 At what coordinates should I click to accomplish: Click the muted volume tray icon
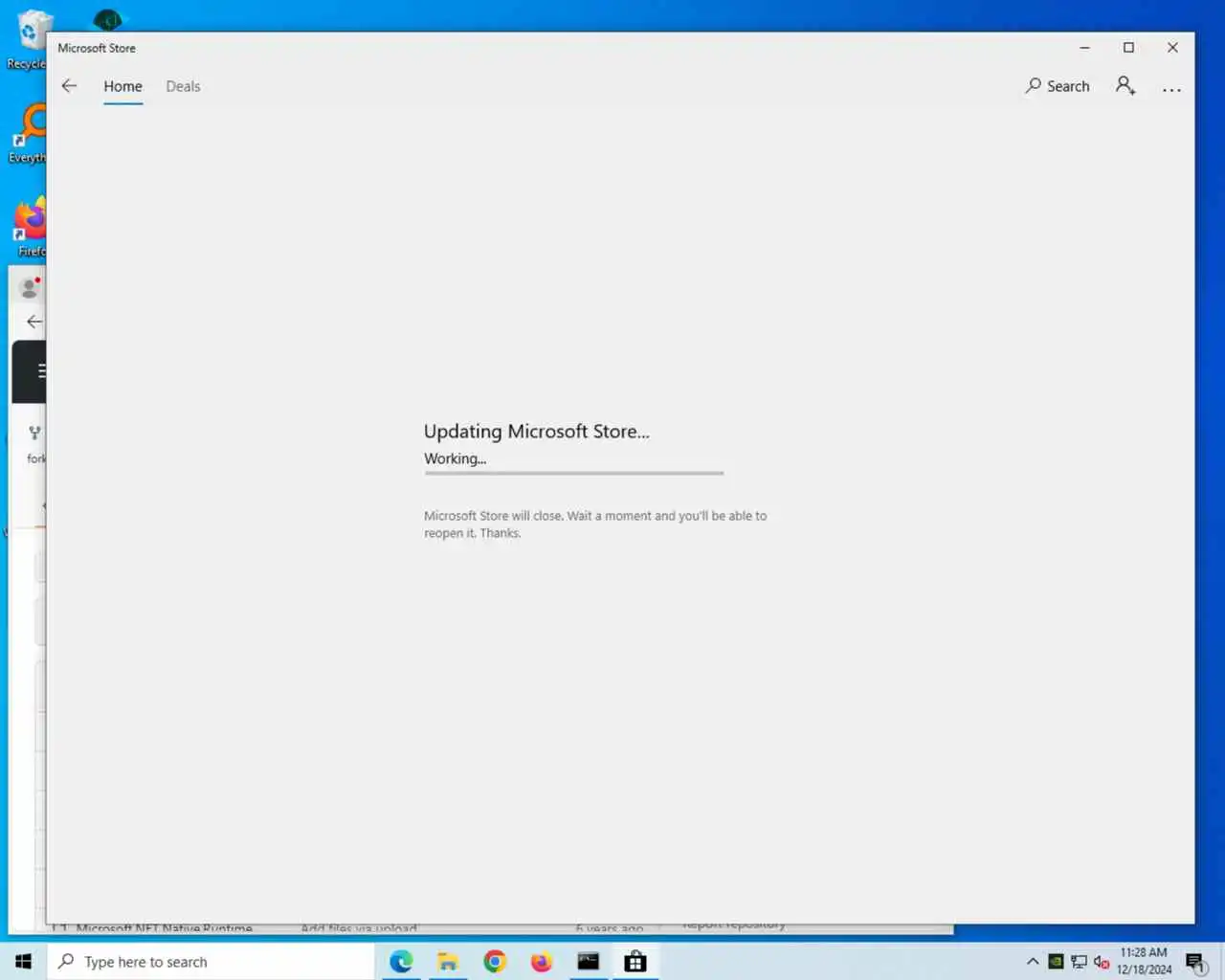pyautogui.click(x=1102, y=962)
